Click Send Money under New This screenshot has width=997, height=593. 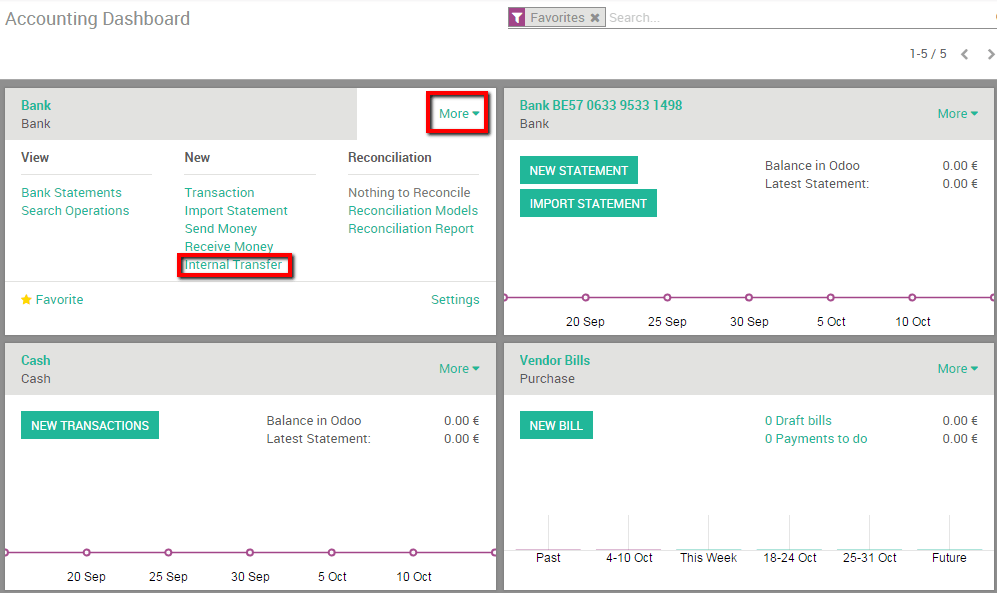pos(220,228)
